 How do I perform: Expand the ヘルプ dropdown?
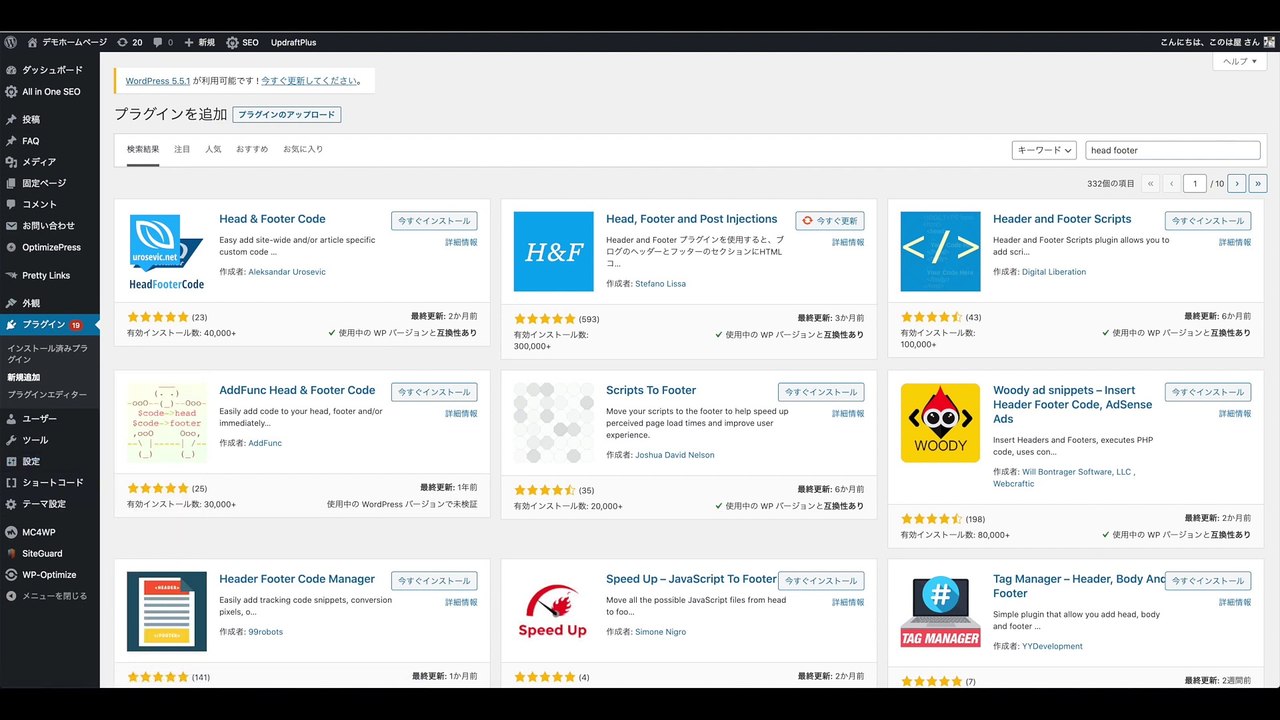(x=1240, y=61)
